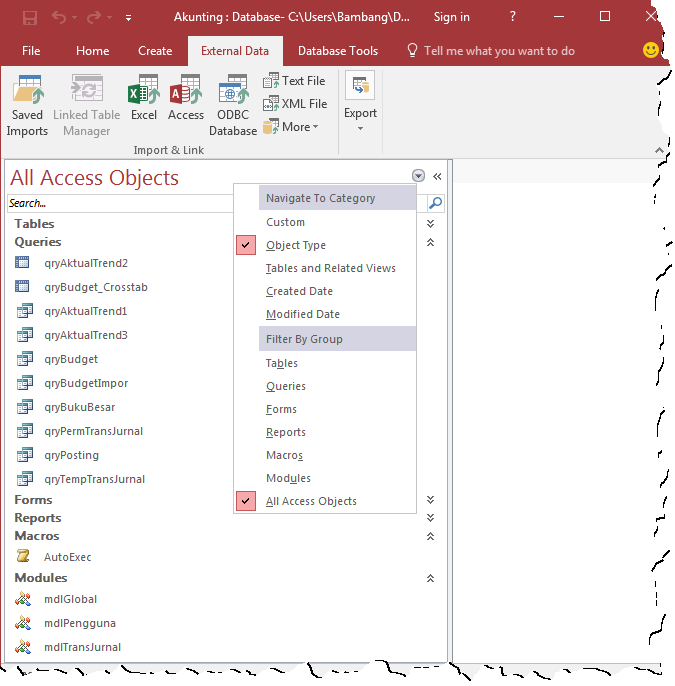Select the qryAktualTrend2 crosstab query icon
The image size is (675, 686).
click(x=22, y=262)
